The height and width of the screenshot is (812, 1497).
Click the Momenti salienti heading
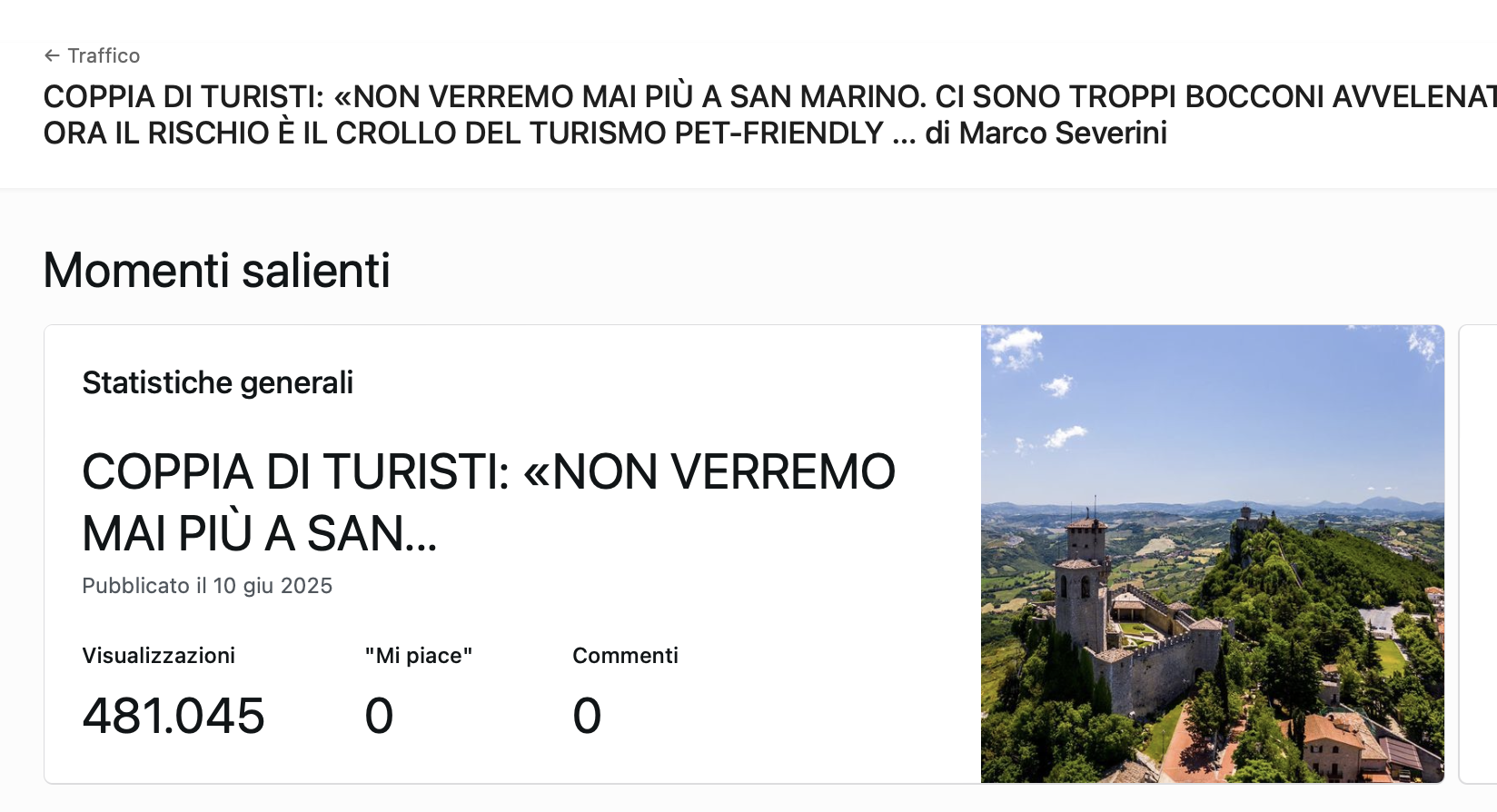(216, 270)
